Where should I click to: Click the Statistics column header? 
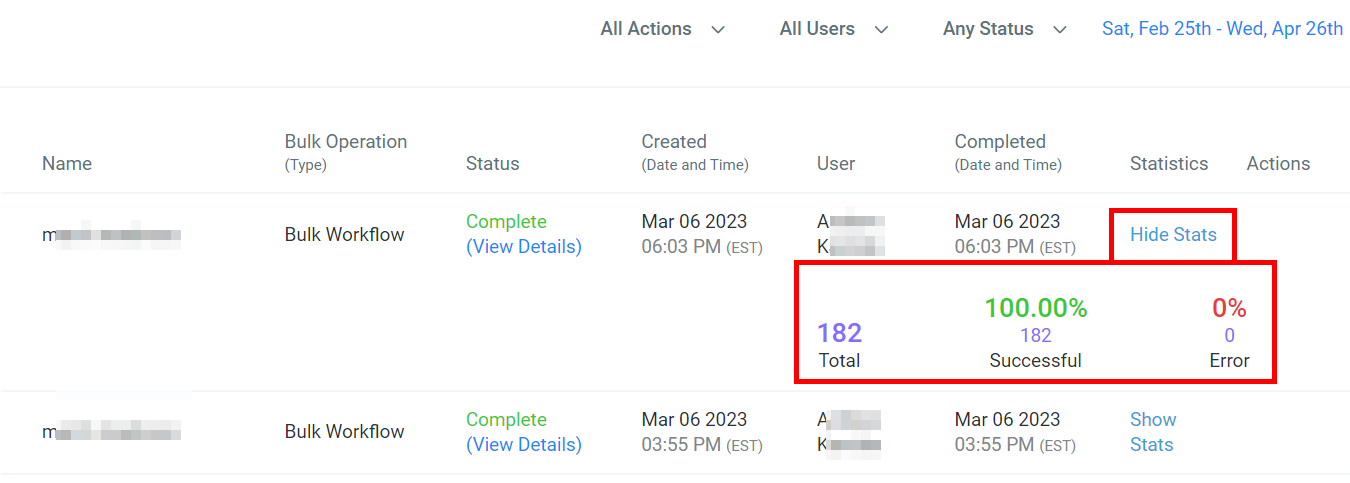(1169, 164)
